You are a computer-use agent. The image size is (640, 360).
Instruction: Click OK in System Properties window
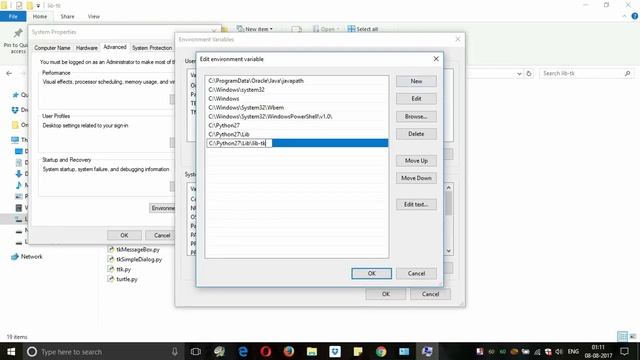click(x=124, y=235)
